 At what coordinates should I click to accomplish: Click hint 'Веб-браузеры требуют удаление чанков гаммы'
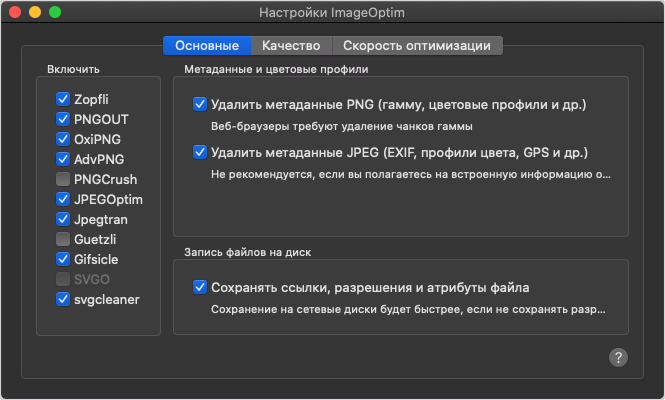342,126
